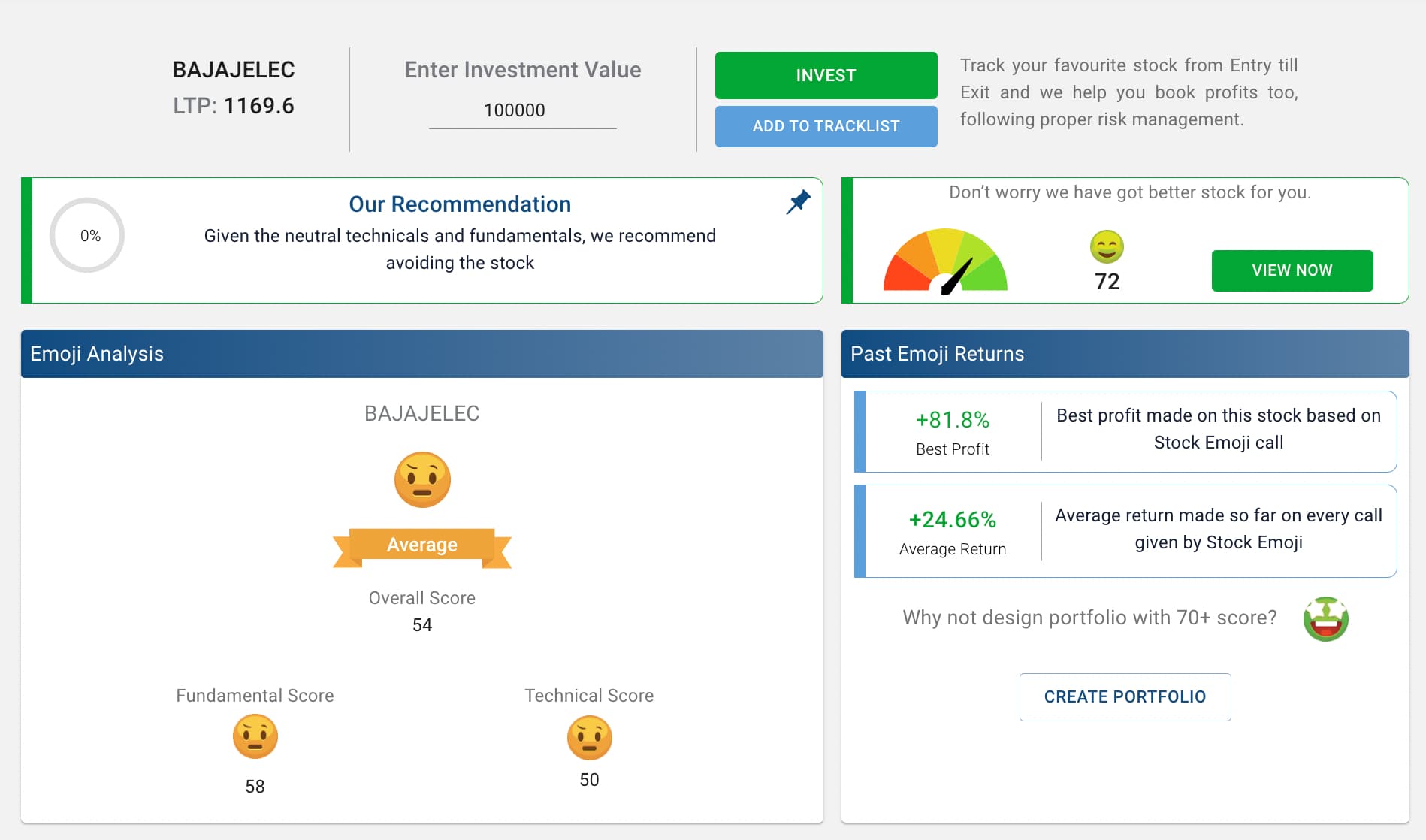Click the Overall Score label
Image resolution: width=1426 pixels, height=840 pixels.
(422, 598)
